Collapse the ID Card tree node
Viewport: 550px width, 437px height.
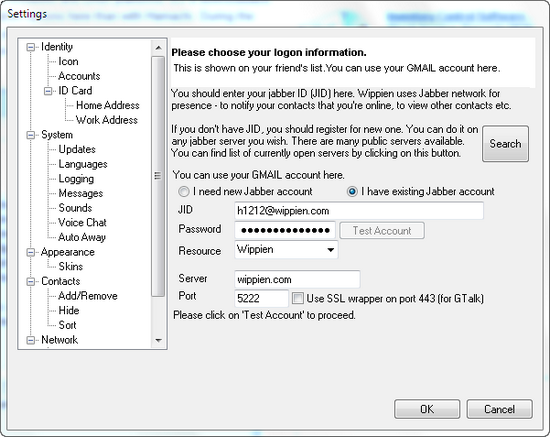point(48,91)
